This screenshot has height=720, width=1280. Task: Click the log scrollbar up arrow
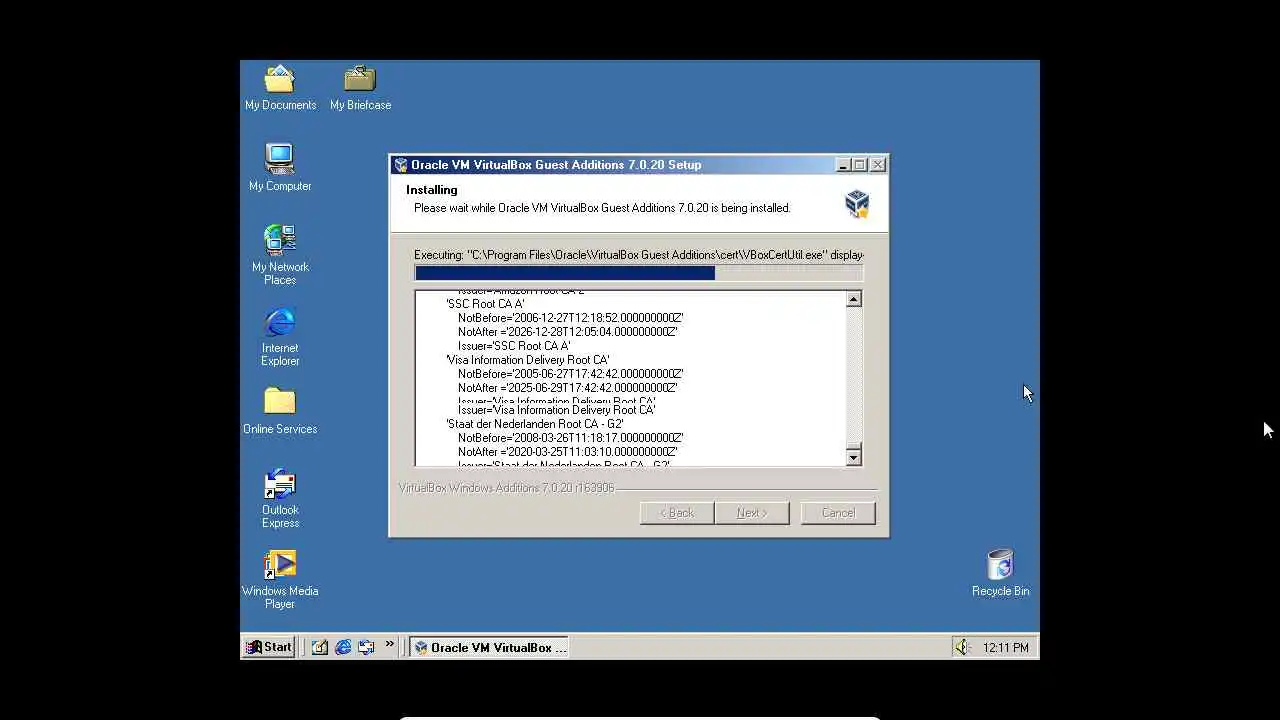click(853, 299)
